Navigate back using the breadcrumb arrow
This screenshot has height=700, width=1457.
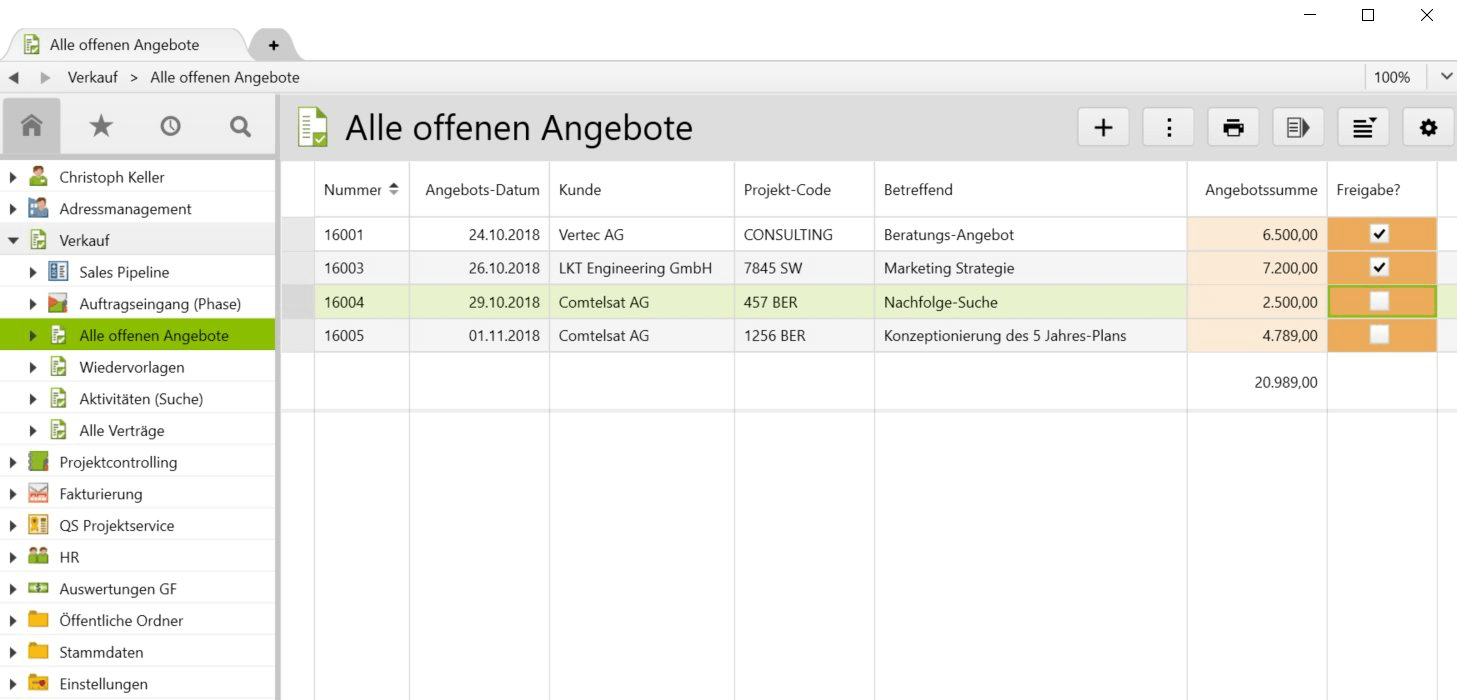(x=13, y=76)
